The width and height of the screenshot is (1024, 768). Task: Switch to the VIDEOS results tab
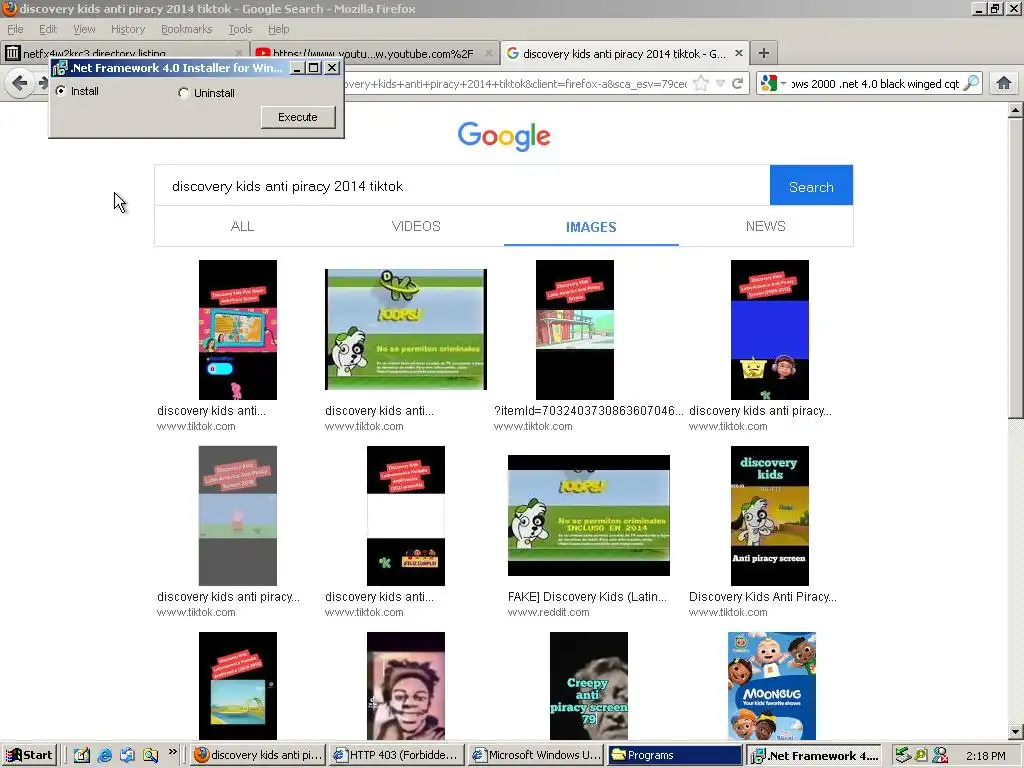coord(416,226)
